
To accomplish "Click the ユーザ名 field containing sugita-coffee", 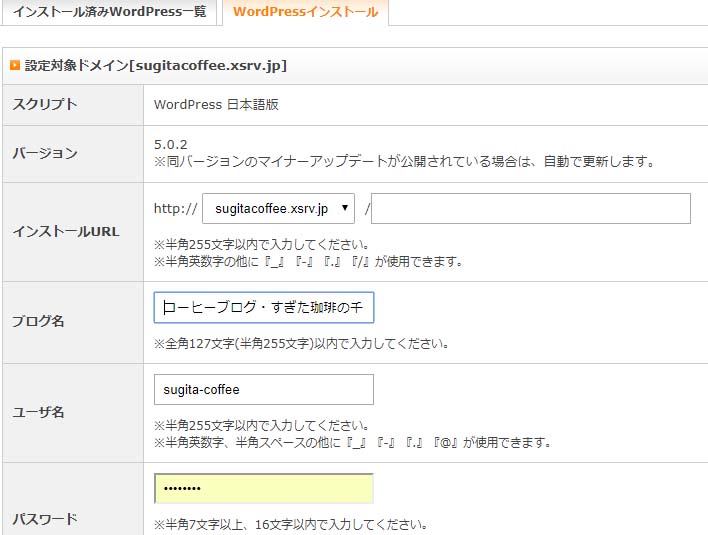I will point(264,390).
